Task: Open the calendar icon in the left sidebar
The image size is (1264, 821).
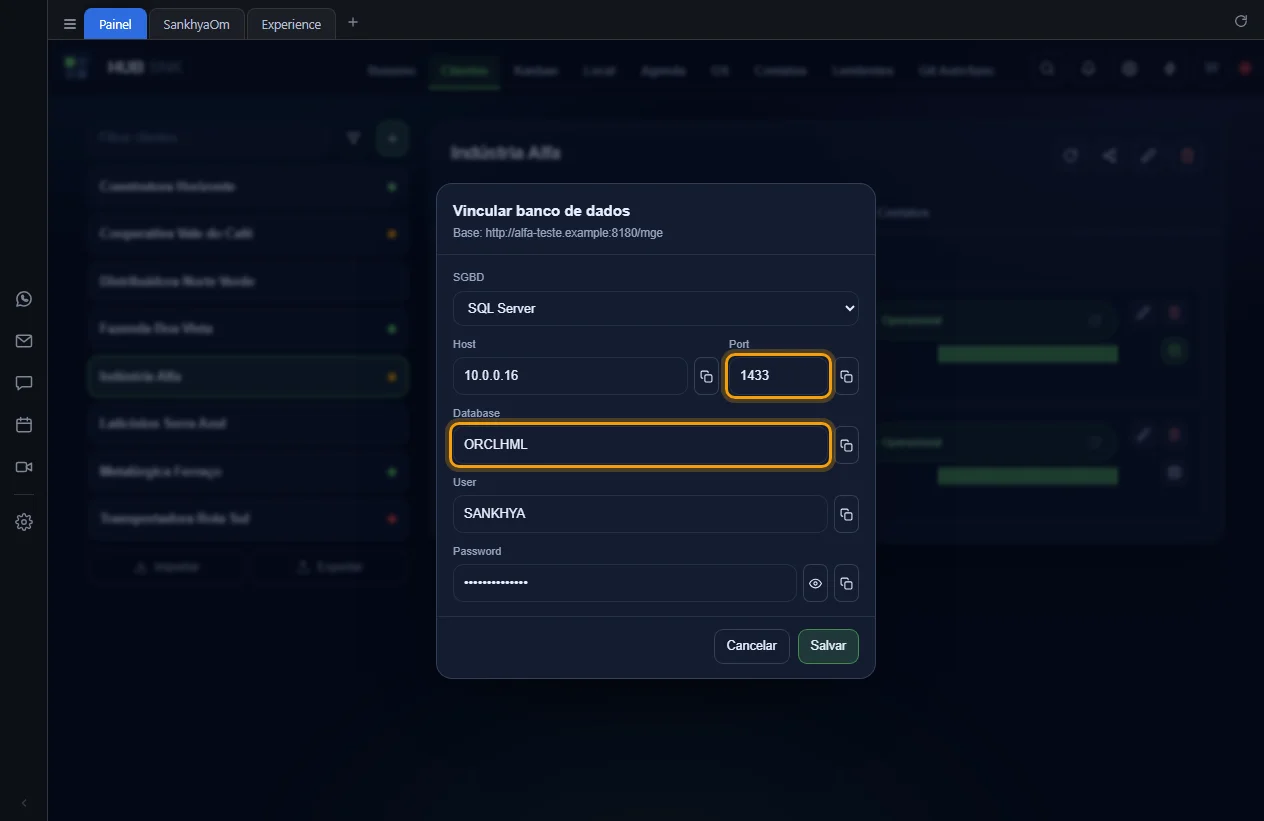Action: point(24,425)
